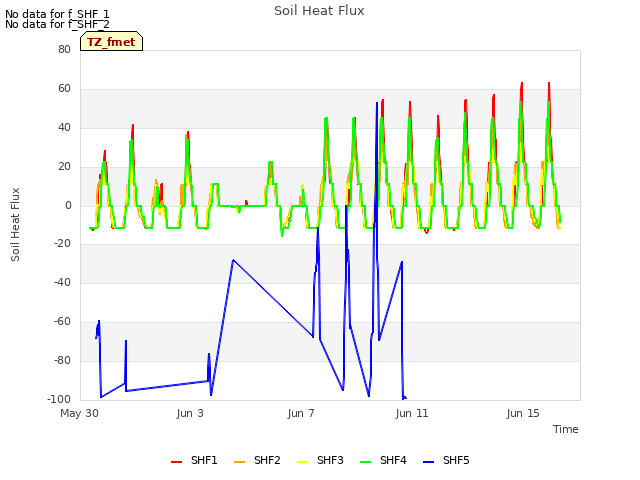Click the blue SHF5 peak near Jun 4-5
The width and height of the screenshot is (640, 480).
pyautogui.click(x=233, y=260)
